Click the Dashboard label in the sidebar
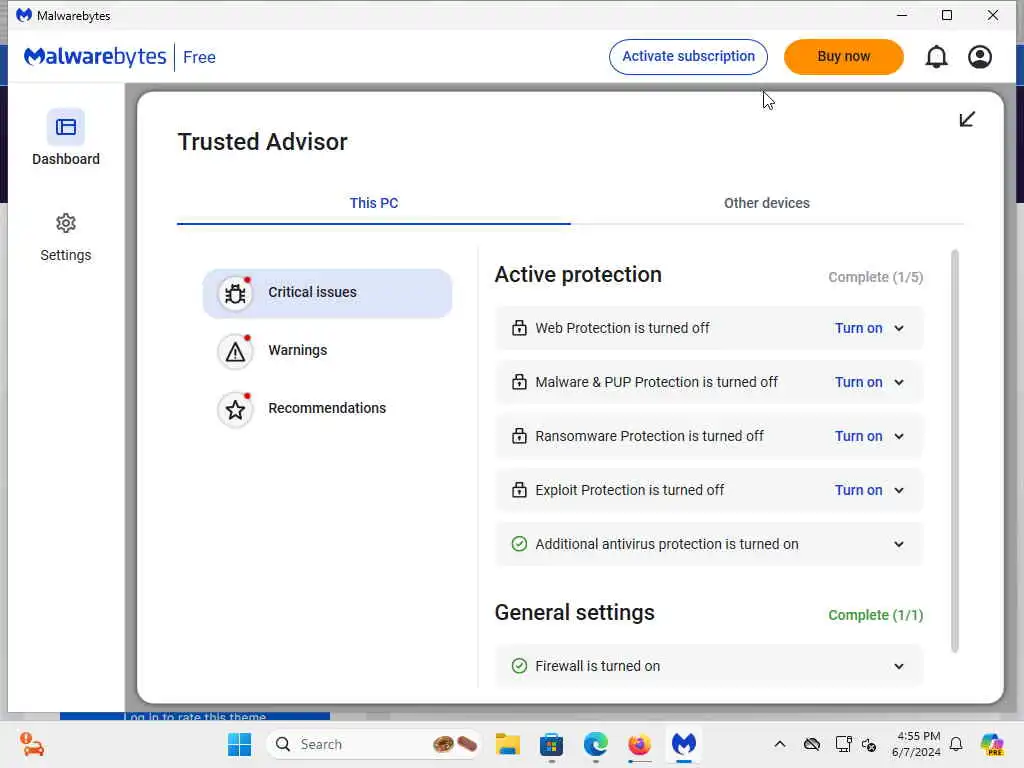Viewport: 1024px width, 768px height. 65,159
